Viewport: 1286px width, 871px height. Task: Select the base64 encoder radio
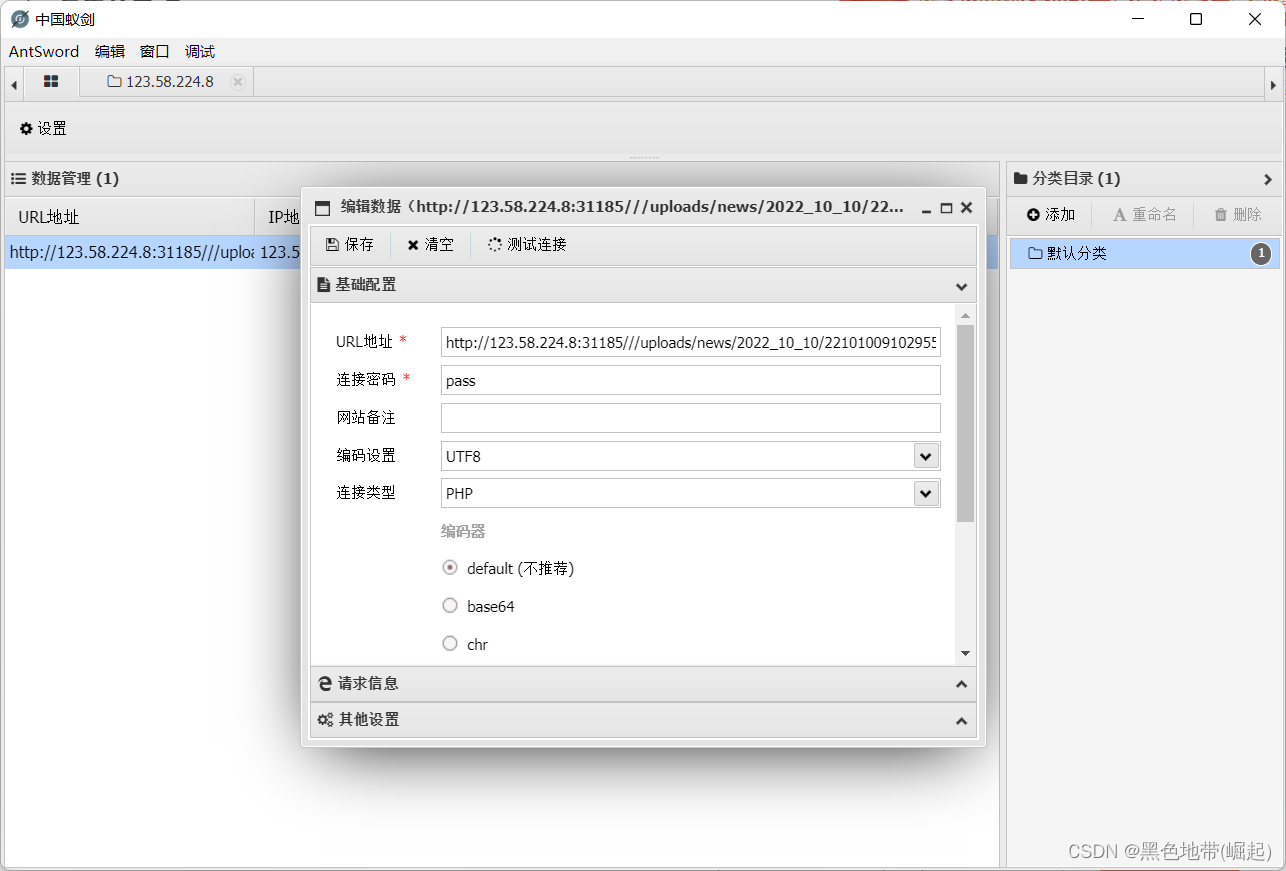coord(450,605)
